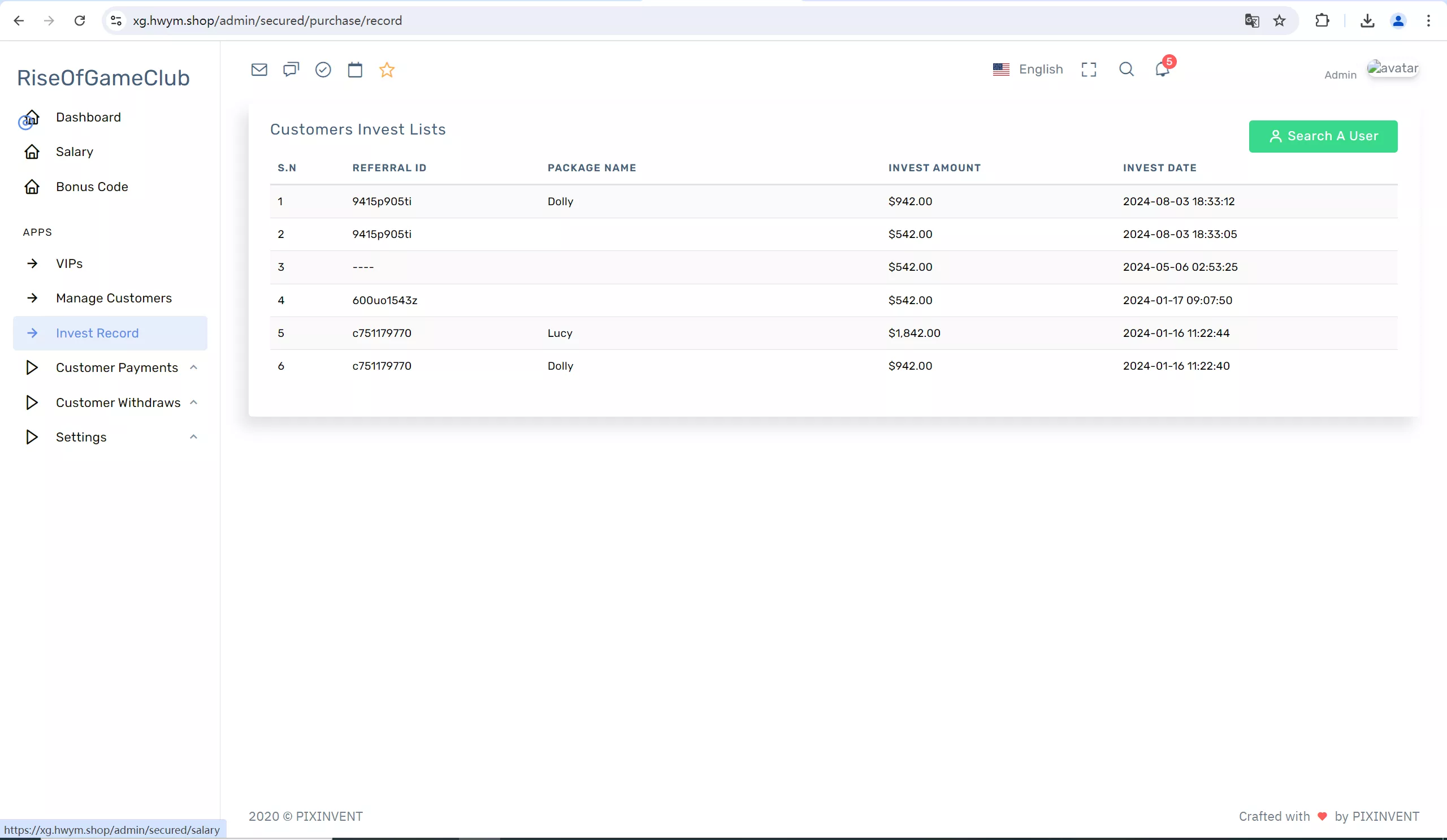Viewport: 1447px width, 840px height.
Task: Open the Manage Customers page
Action: 114,298
